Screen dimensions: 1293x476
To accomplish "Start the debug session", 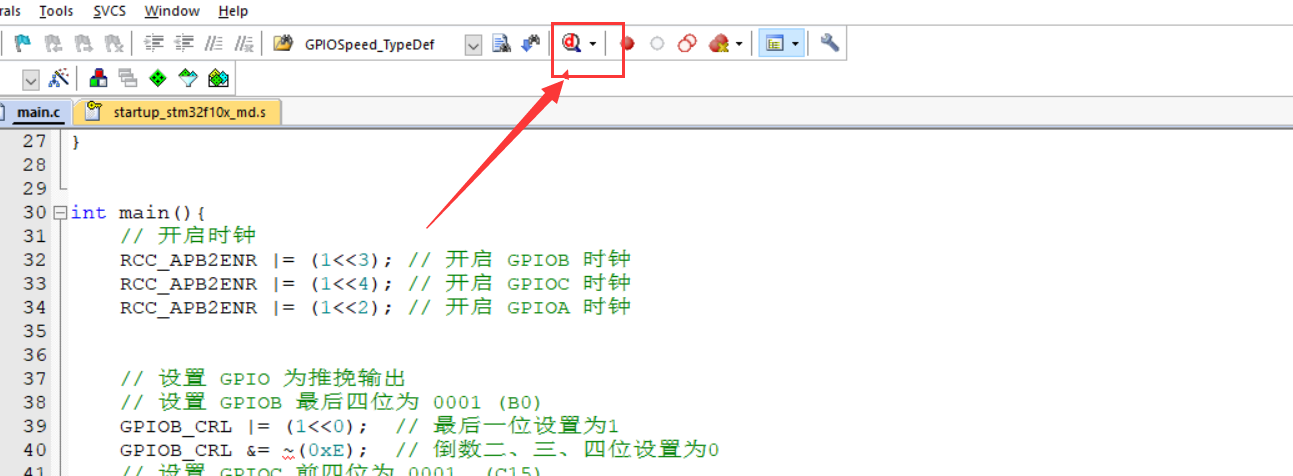I will coord(572,44).
